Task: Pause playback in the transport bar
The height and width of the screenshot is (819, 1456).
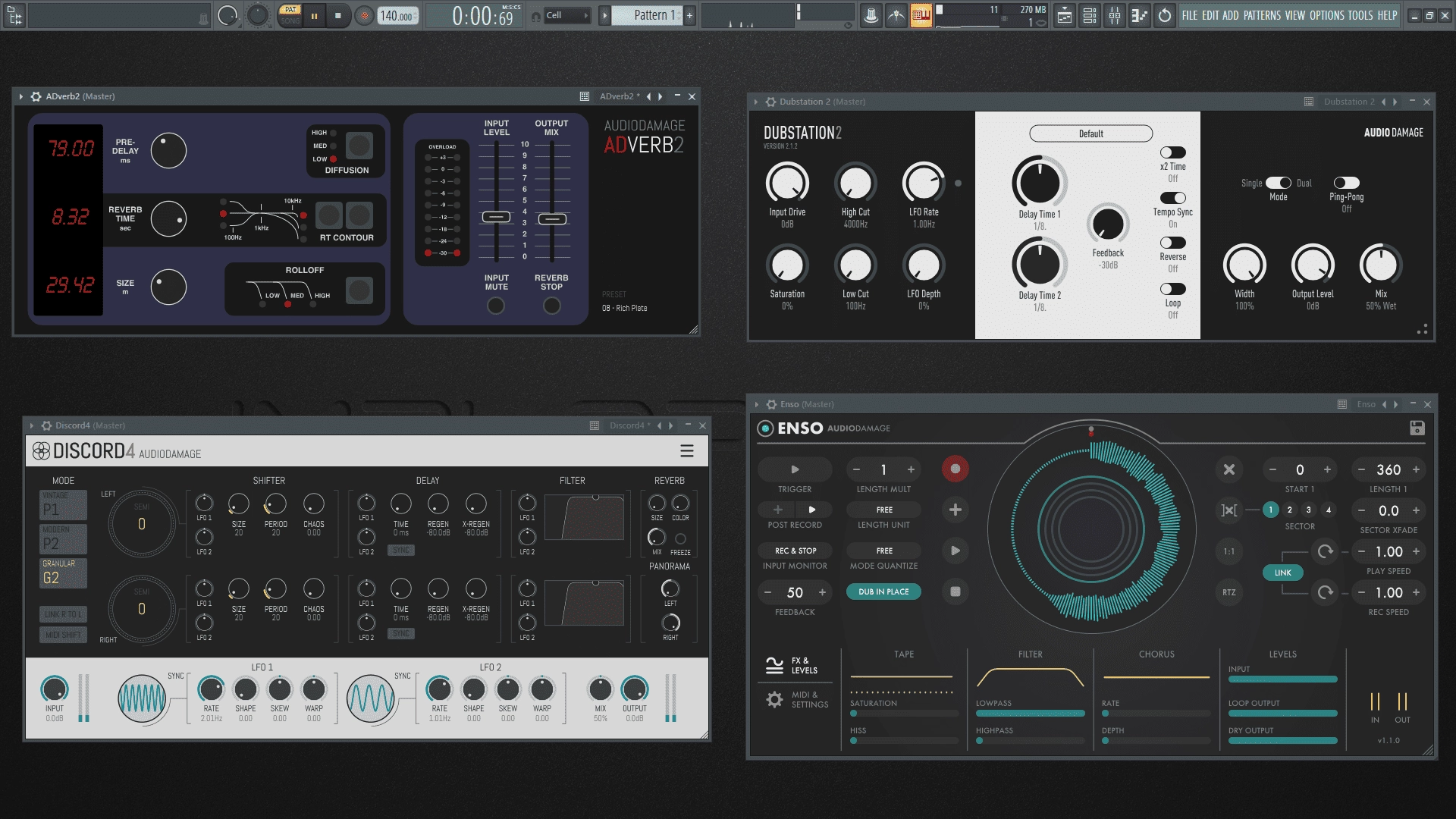Action: point(314,15)
